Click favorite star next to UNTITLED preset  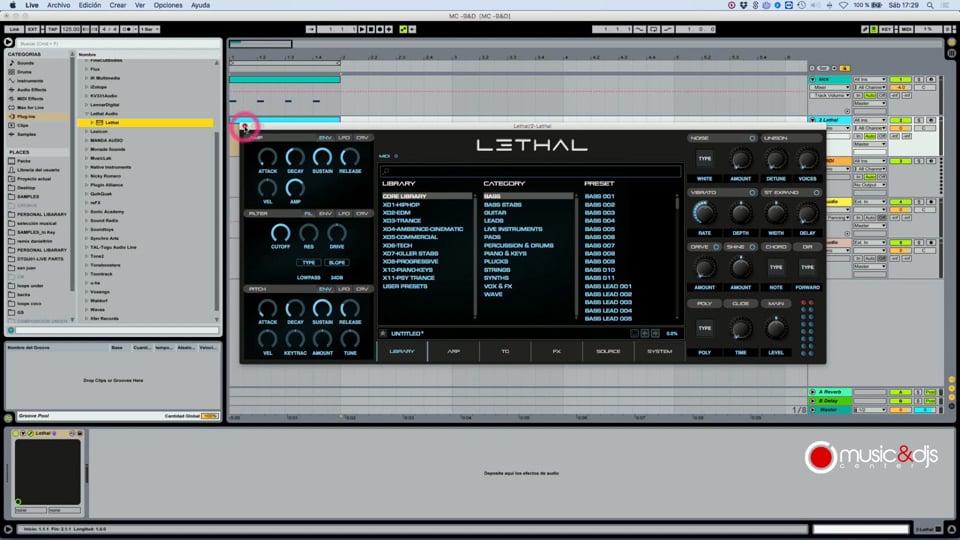[x=383, y=334]
